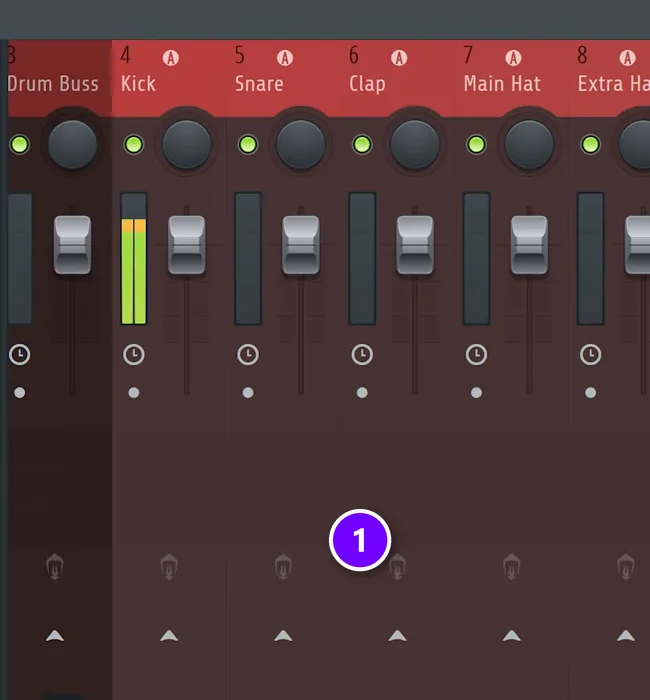Click the Kick level peak meter
This screenshot has width=650, height=700.
pyautogui.click(x=134, y=258)
